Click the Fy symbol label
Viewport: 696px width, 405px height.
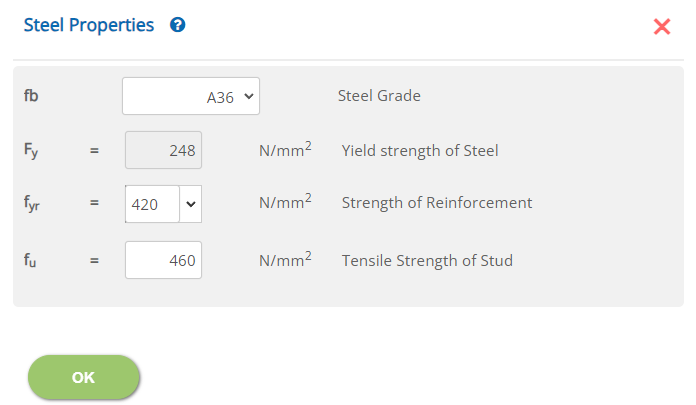pyautogui.click(x=31, y=152)
